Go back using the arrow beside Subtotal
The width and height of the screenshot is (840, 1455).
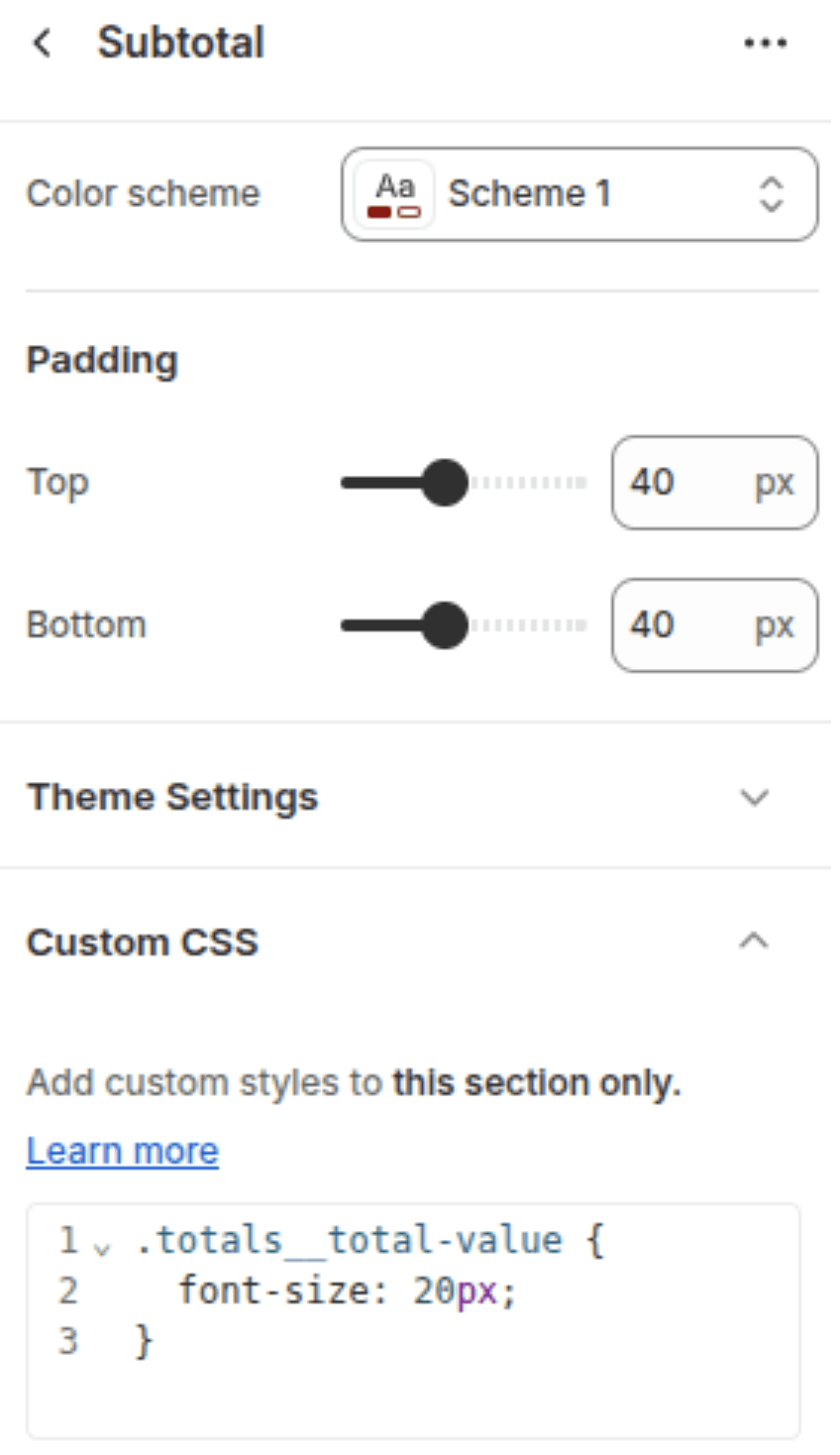tap(42, 43)
